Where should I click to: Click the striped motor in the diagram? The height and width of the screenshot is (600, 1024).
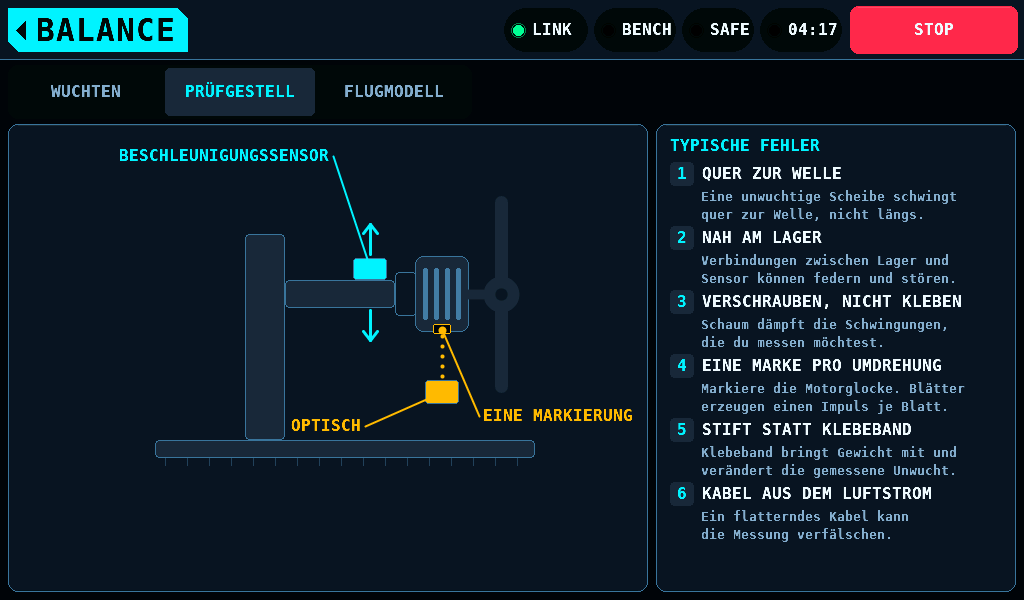(442, 294)
